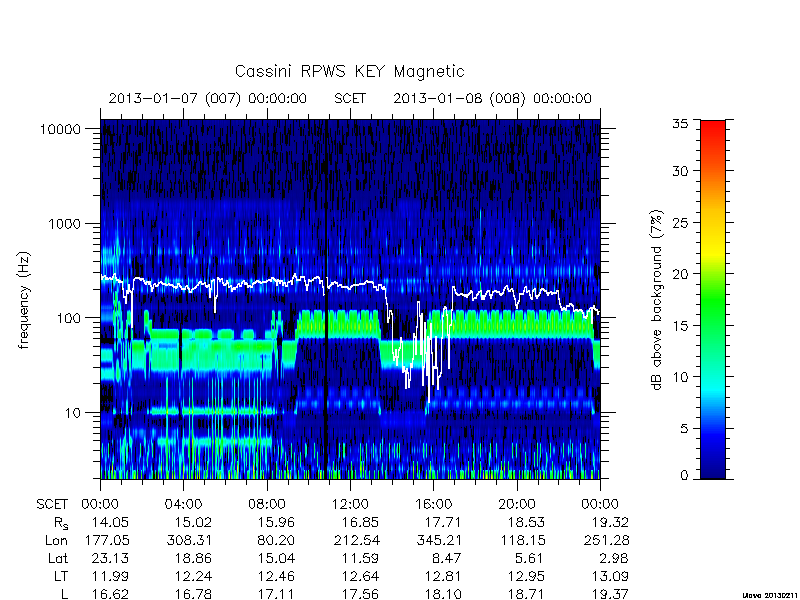Click the dark blue bottom of color bar
Image resolution: width=800 pixels, height=600 pixels.
pos(713,472)
